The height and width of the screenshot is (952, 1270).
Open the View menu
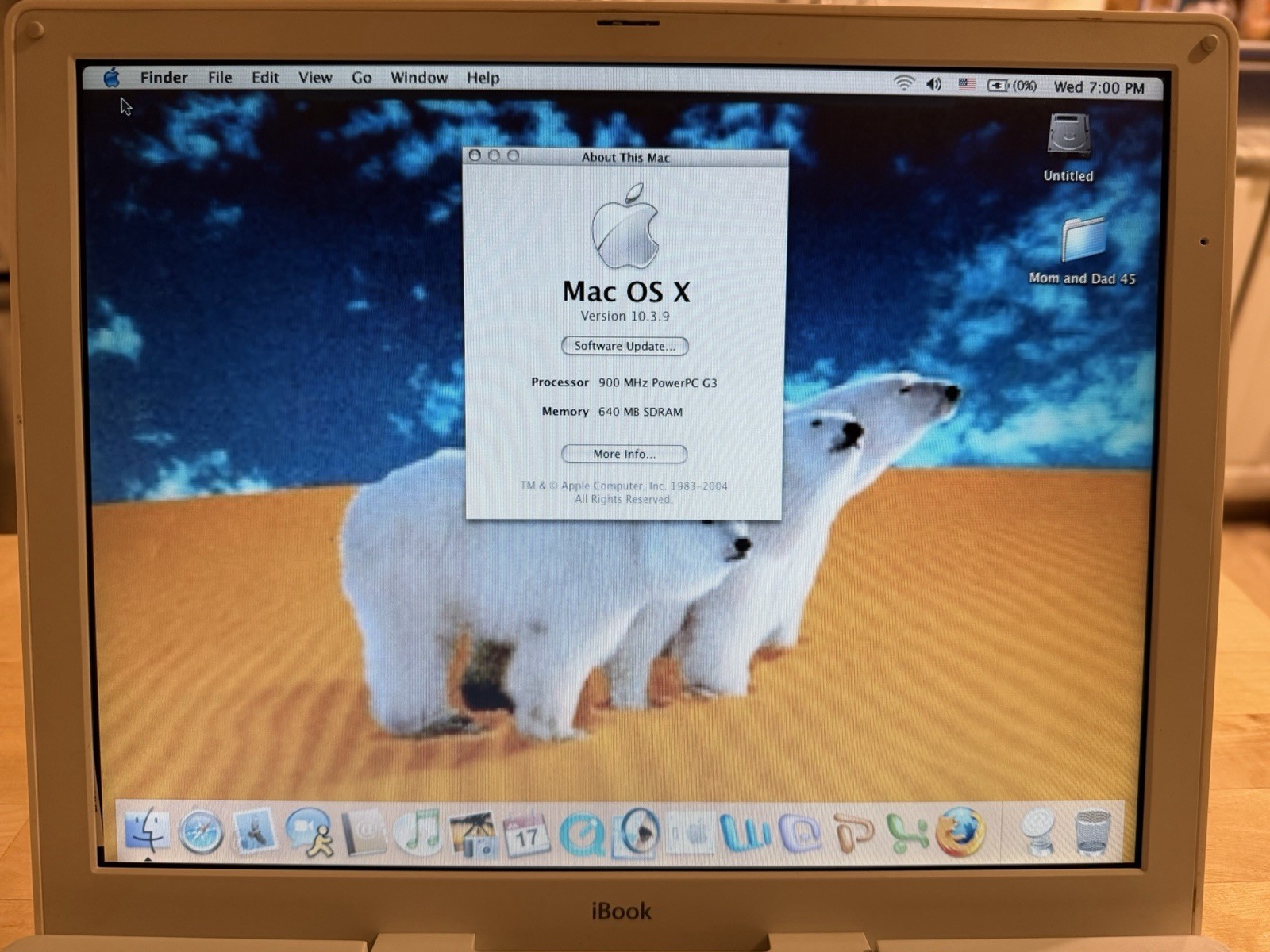[315, 78]
